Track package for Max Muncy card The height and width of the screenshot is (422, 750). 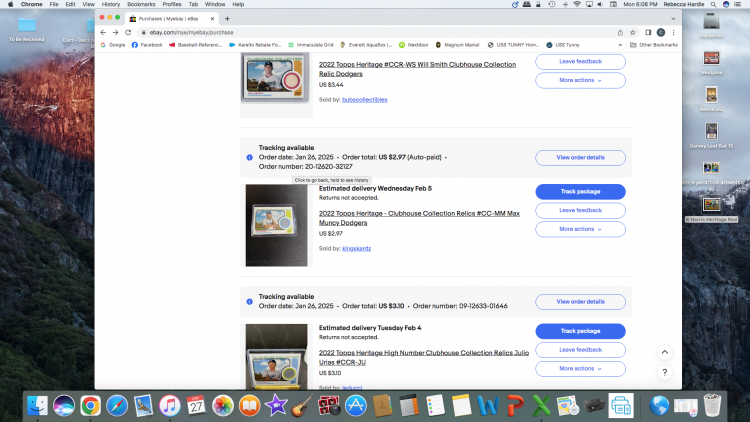click(x=580, y=191)
